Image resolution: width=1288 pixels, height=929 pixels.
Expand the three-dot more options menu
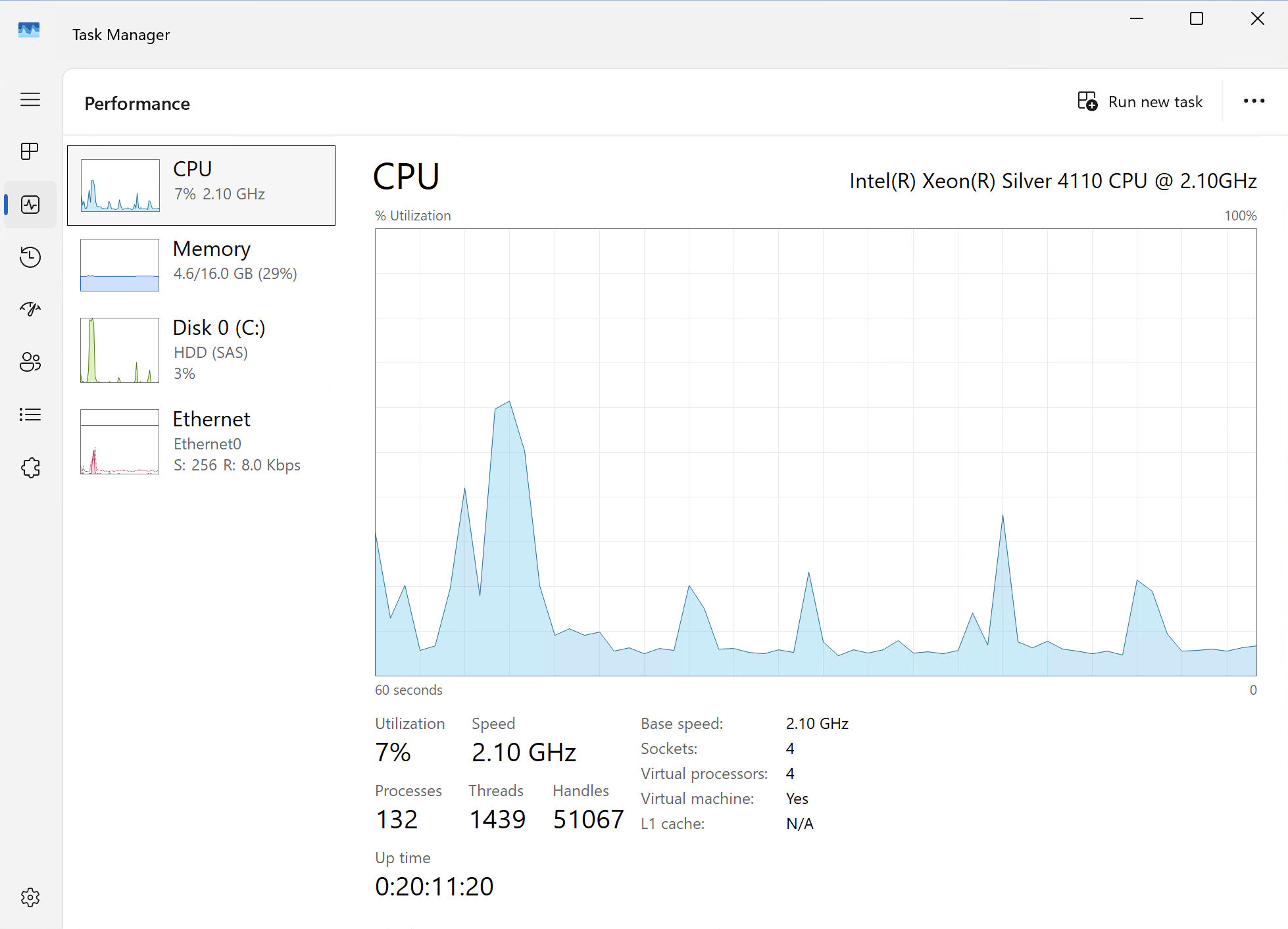[x=1254, y=101]
